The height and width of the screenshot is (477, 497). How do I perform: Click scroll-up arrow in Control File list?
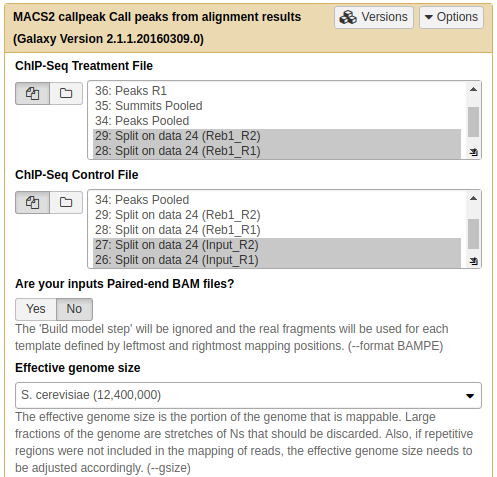pos(473,198)
